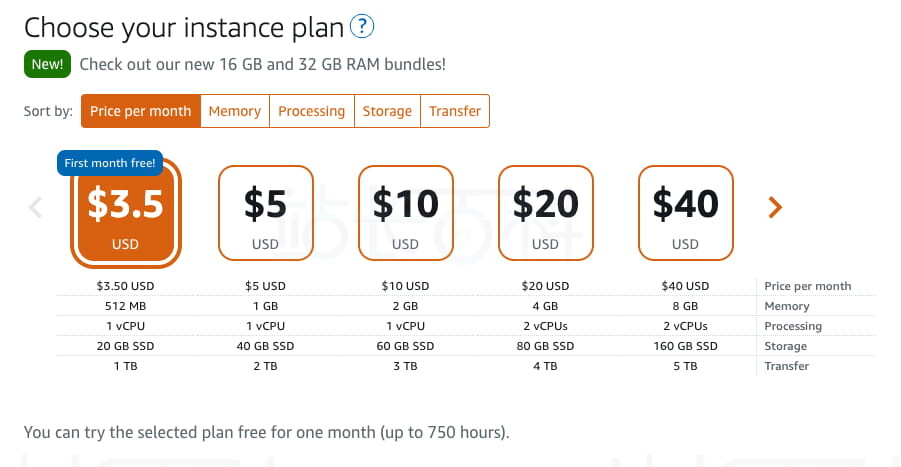This screenshot has height=467, width=901.
Task: Choose the $40 USD plan card
Action: (685, 211)
